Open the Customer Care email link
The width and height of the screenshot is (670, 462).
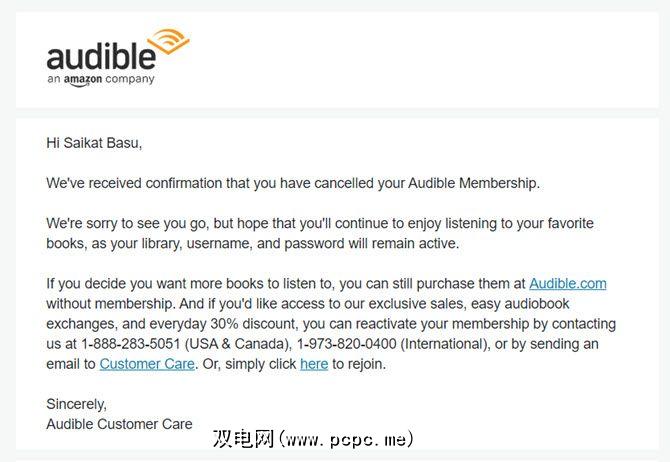click(147, 364)
